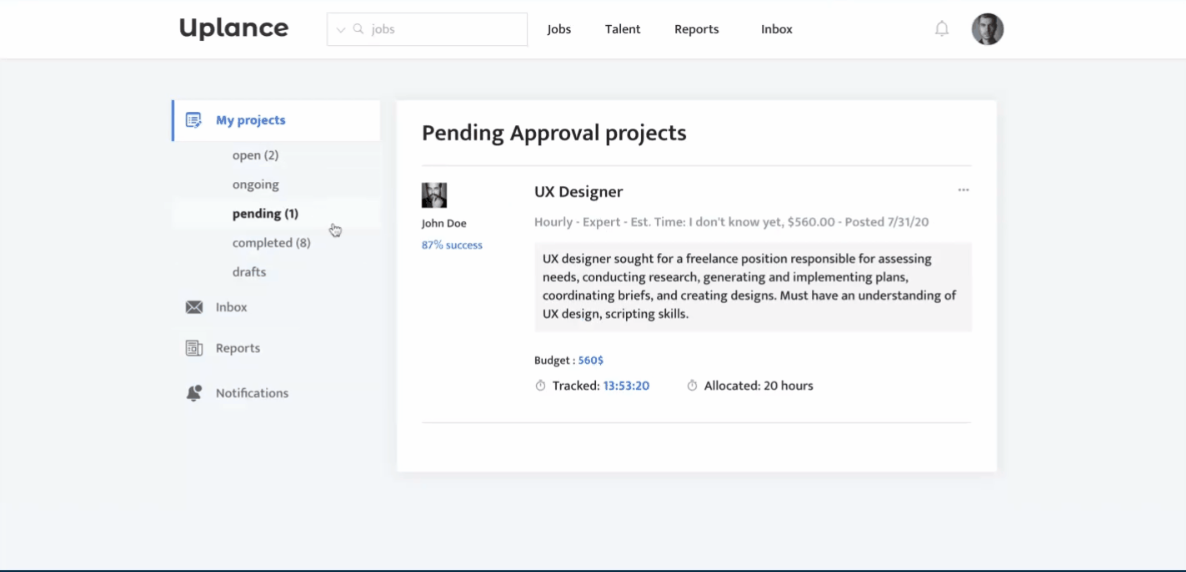Image resolution: width=1186 pixels, height=572 pixels.
Task: Click the search magnifier icon
Action: pos(358,29)
